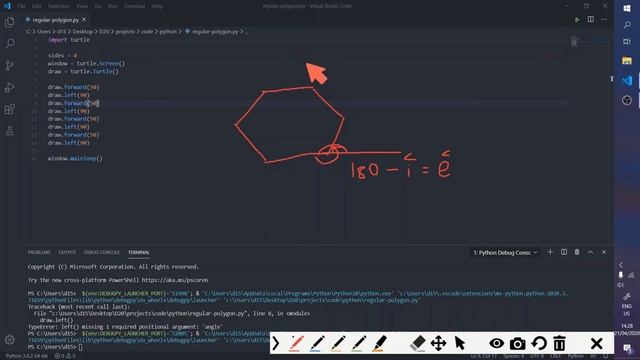Click 'Ln, Col' cursor position in status bar

(484, 356)
